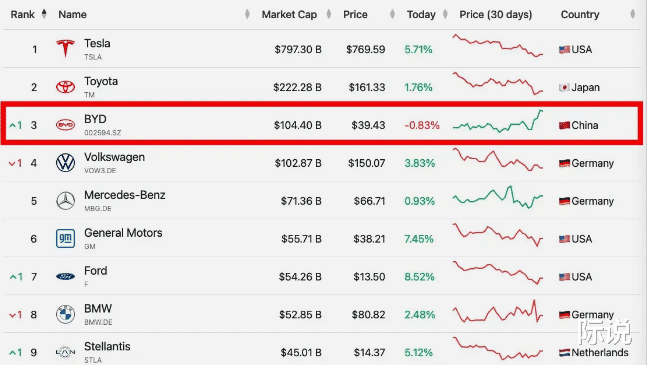Open the General Motors name link
The image size is (647, 365).
pos(123,233)
